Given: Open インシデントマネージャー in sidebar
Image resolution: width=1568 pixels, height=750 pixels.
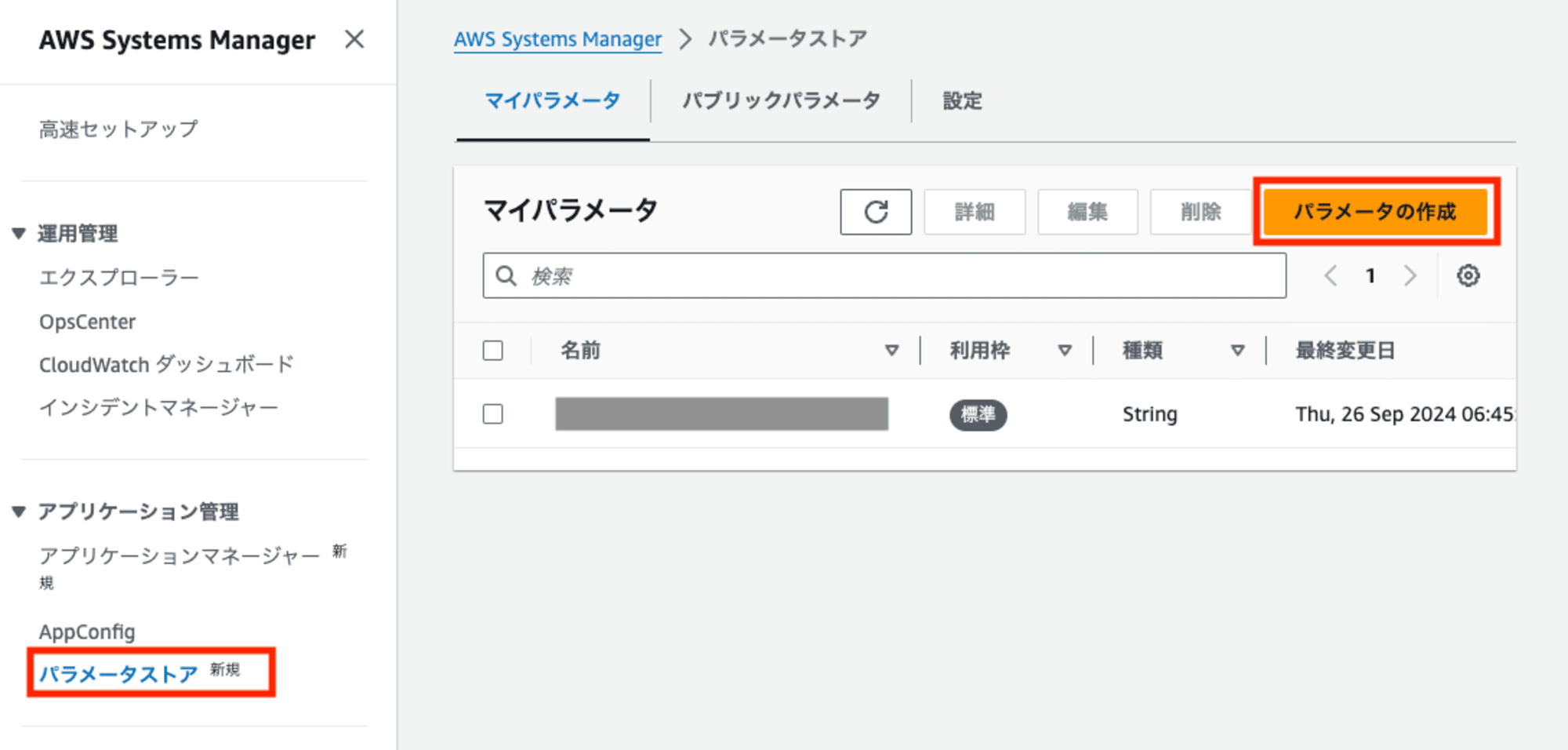Looking at the screenshot, I should coord(158,408).
